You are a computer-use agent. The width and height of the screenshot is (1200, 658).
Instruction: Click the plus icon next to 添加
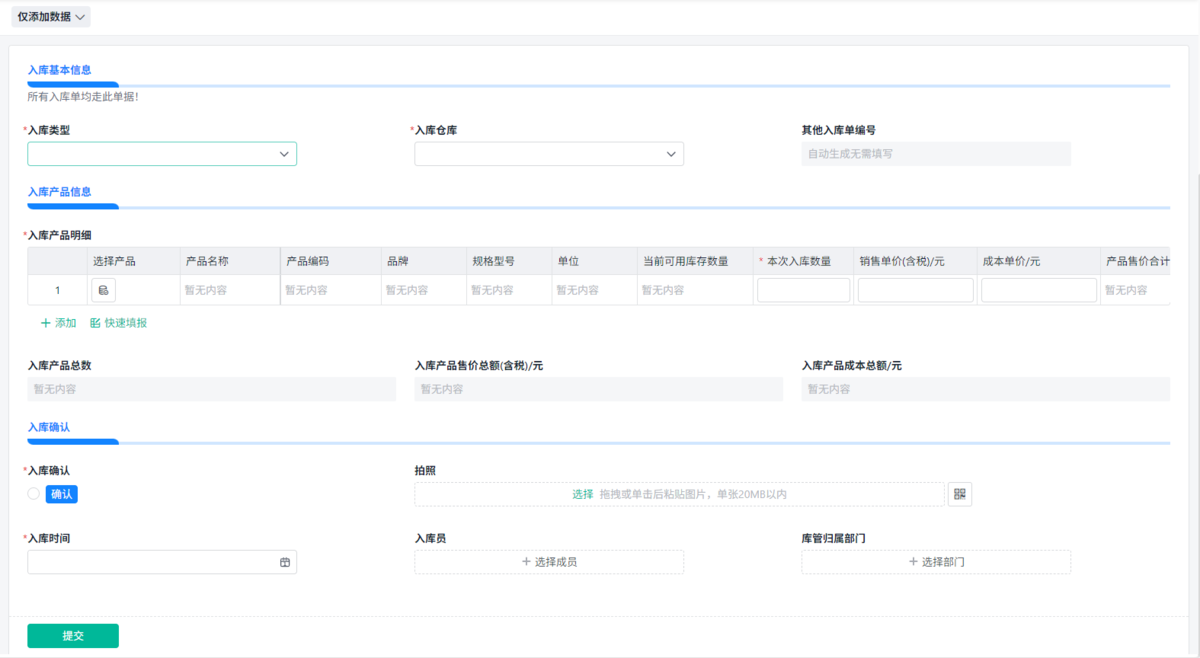(45, 323)
